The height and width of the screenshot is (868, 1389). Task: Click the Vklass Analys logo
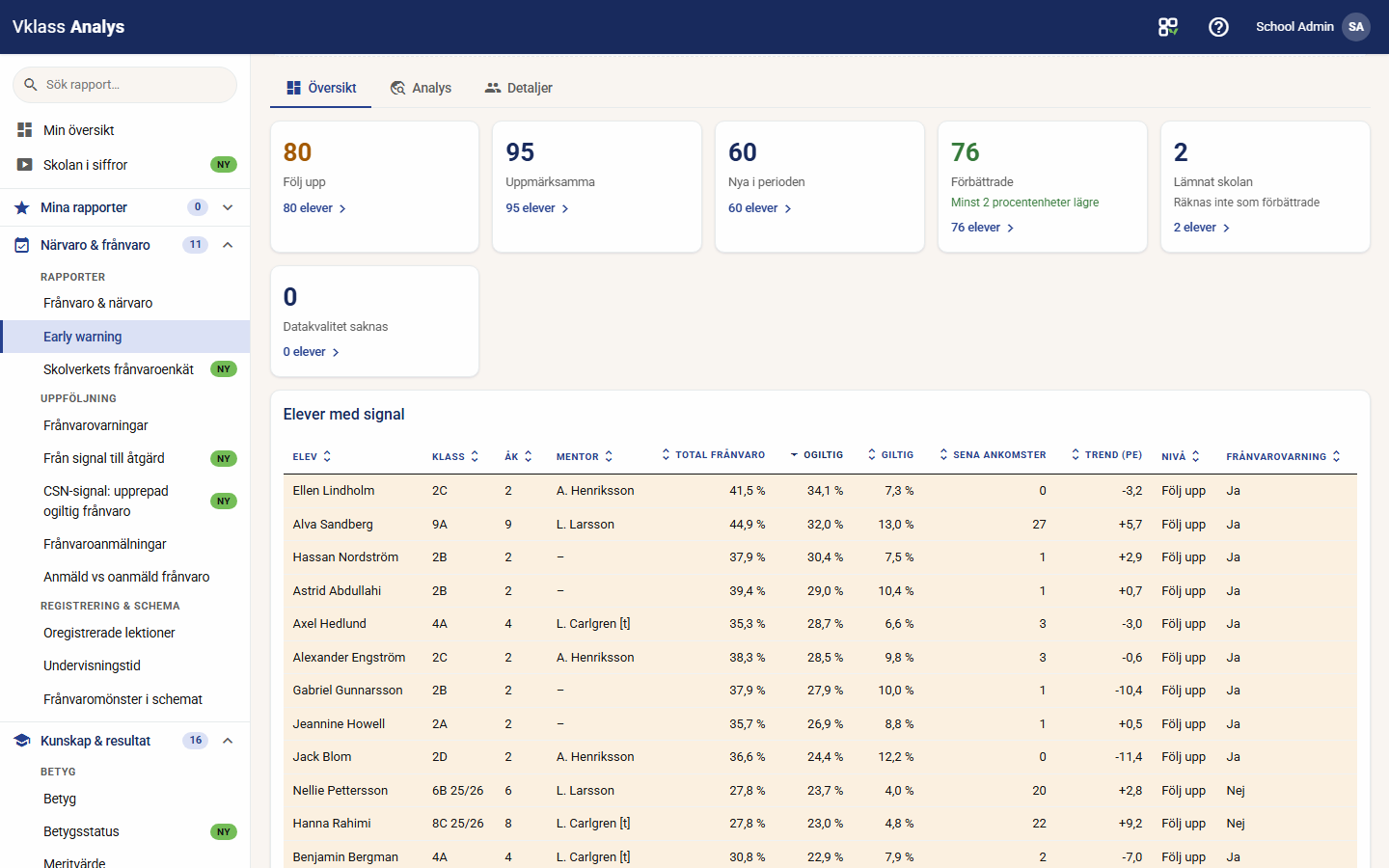point(68,27)
